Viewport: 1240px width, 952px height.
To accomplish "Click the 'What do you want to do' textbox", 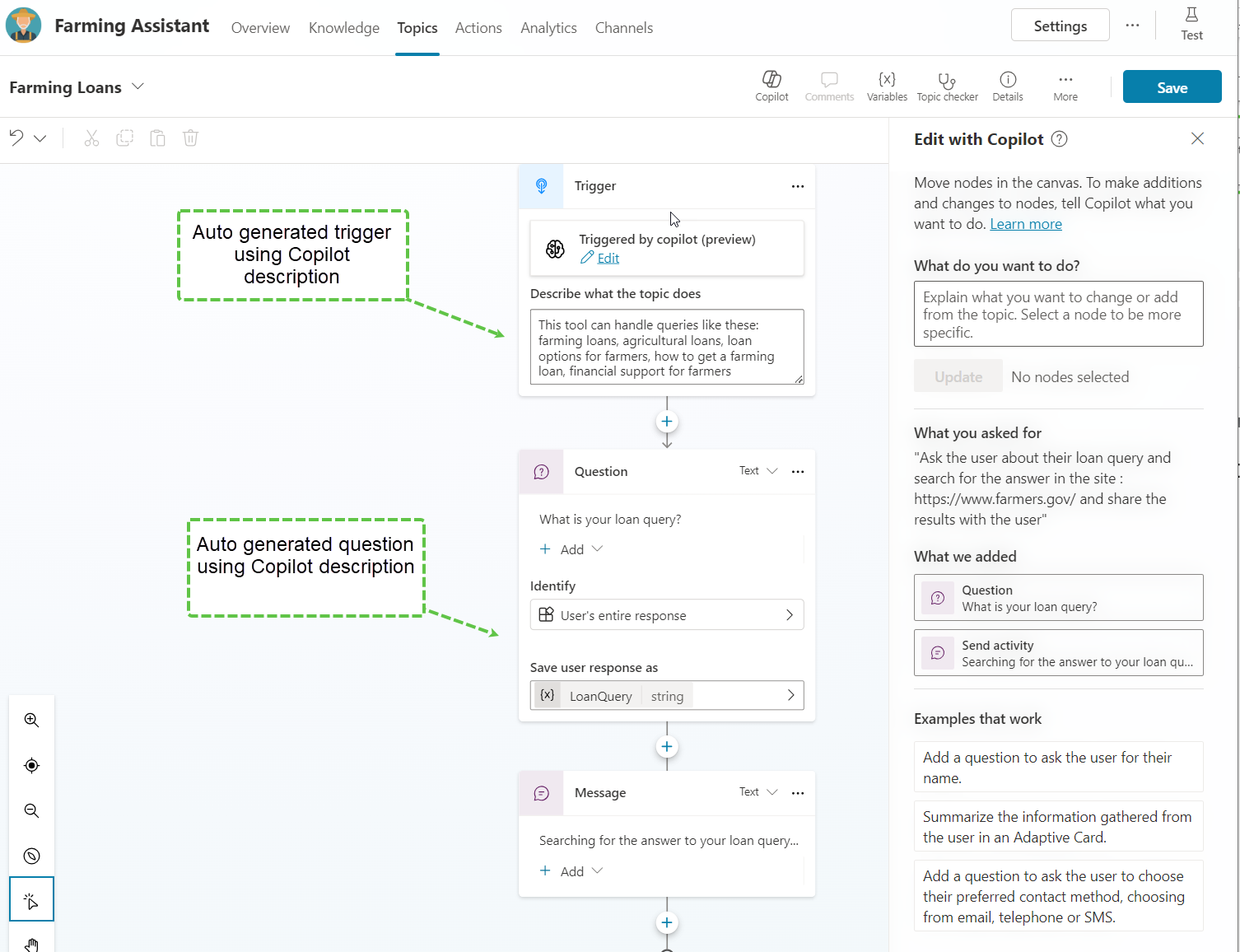I will (x=1058, y=314).
